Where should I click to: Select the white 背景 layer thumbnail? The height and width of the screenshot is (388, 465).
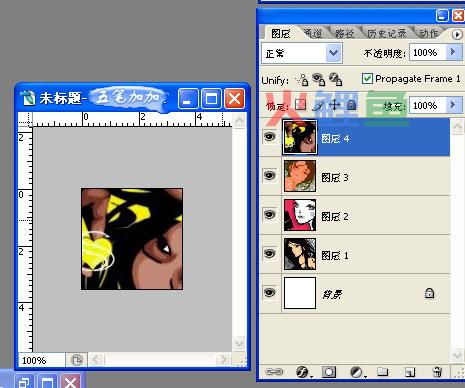pos(300,293)
